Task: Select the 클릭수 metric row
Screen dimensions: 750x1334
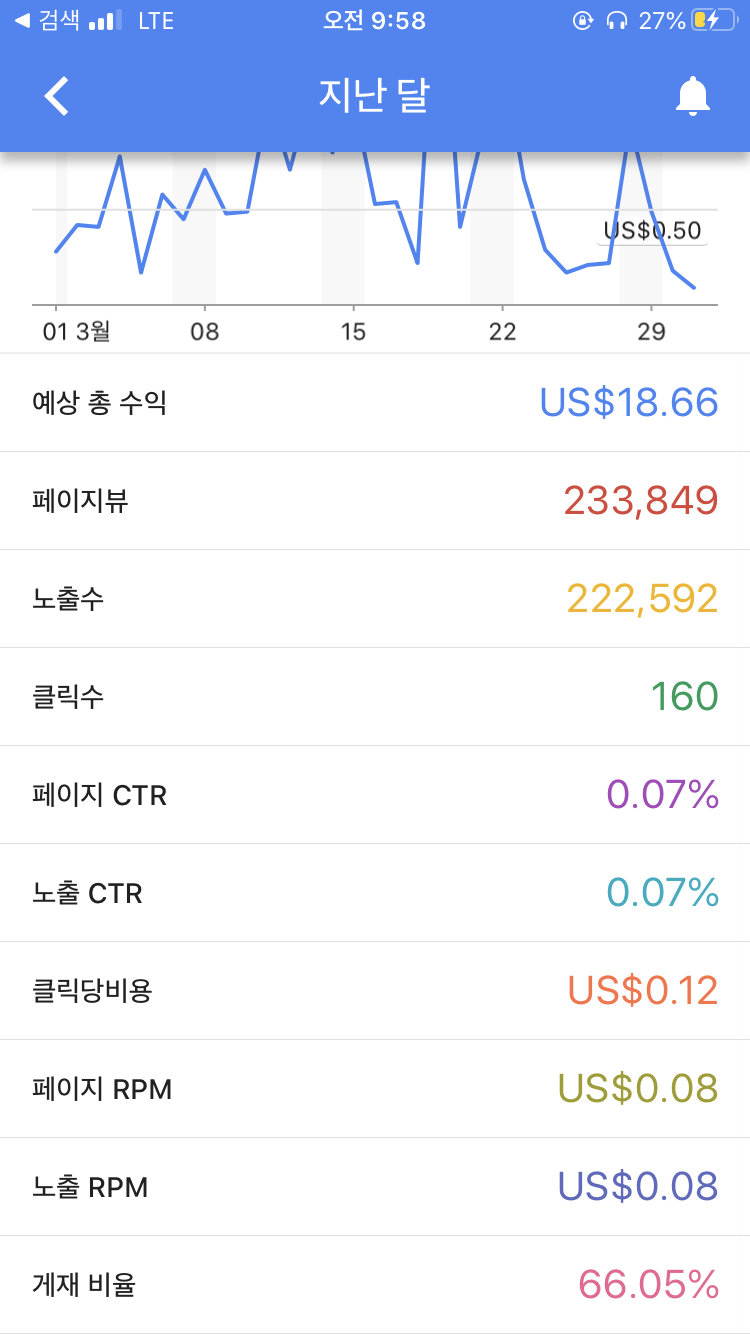Action: pyautogui.click(x=375, y=697)
